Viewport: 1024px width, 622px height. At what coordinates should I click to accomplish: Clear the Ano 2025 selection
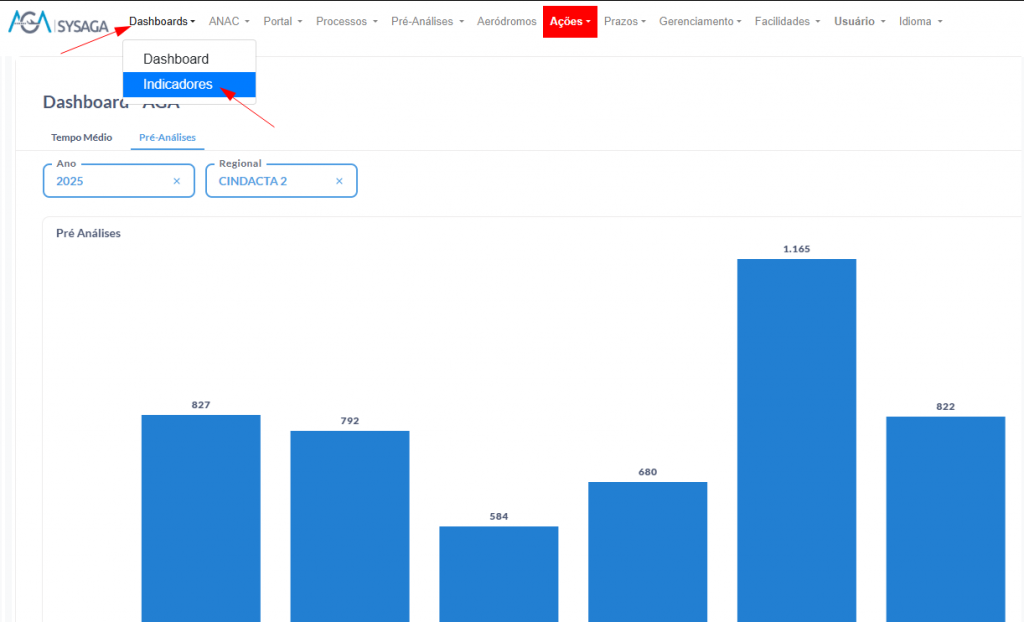point(177,181)
